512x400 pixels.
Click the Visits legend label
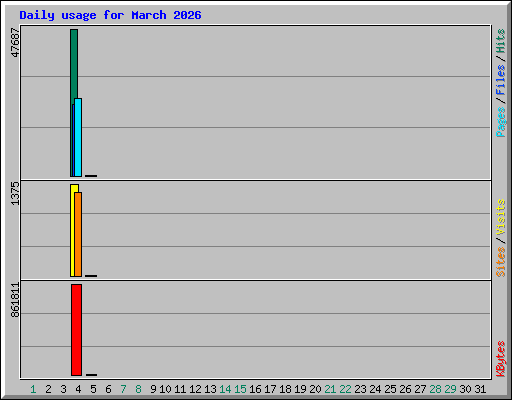[500, 218]
